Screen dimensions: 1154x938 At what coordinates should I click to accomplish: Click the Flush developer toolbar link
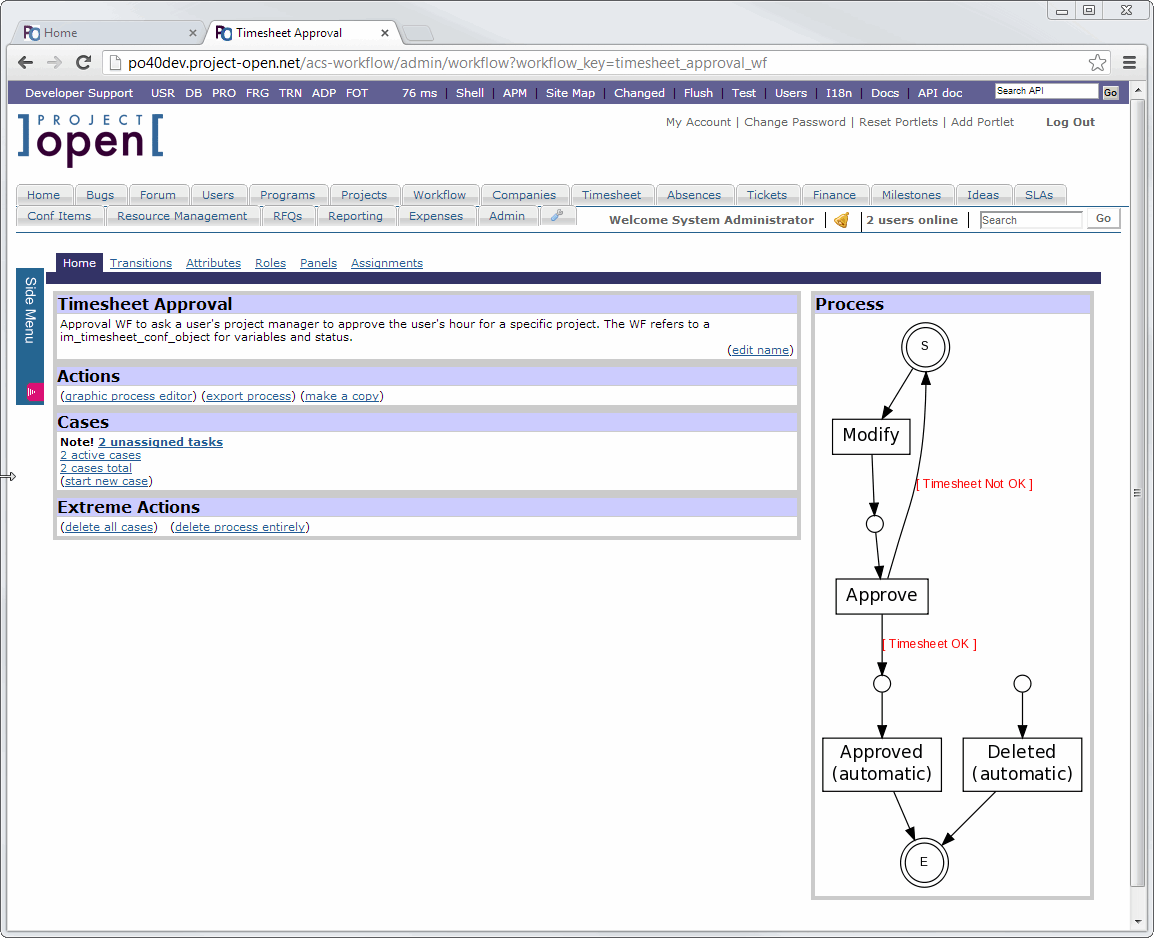tap(698, 93)
